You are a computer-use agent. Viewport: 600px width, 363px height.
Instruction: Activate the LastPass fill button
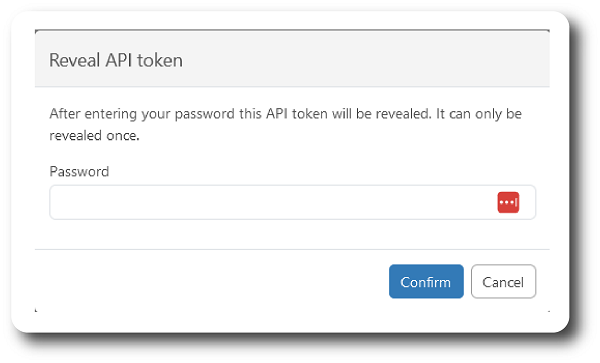coord(508,202)
